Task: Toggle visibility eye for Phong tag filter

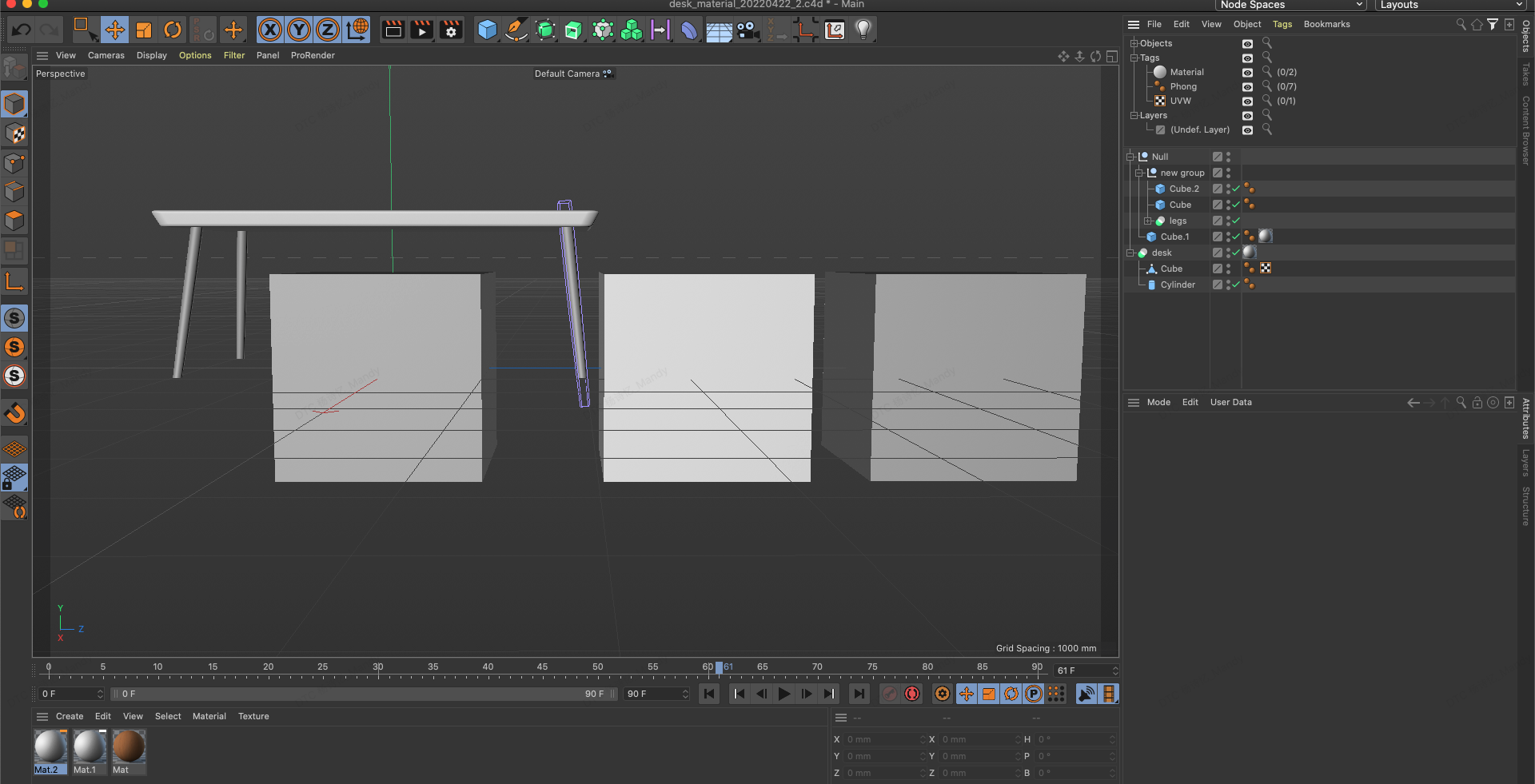Action: (1247, 86)
